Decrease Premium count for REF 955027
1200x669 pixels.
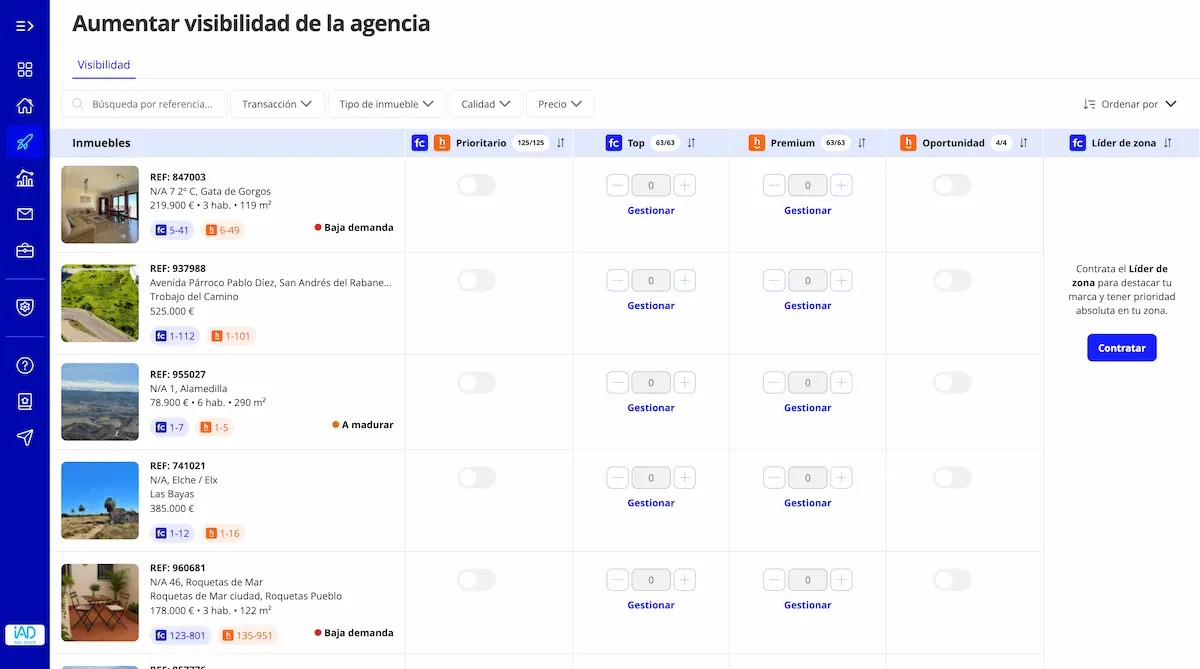point(775,382)
